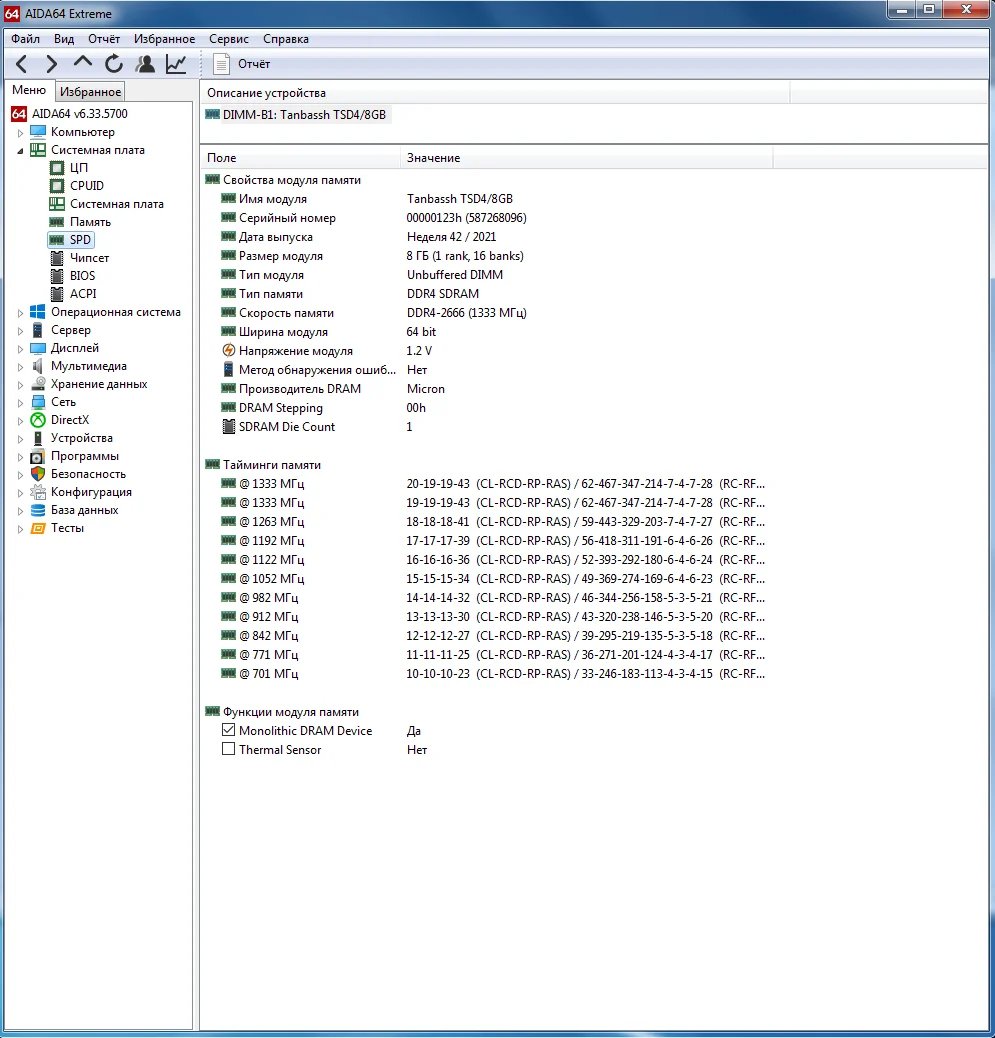Click the Сеть network icon

(x=38, y=402)
